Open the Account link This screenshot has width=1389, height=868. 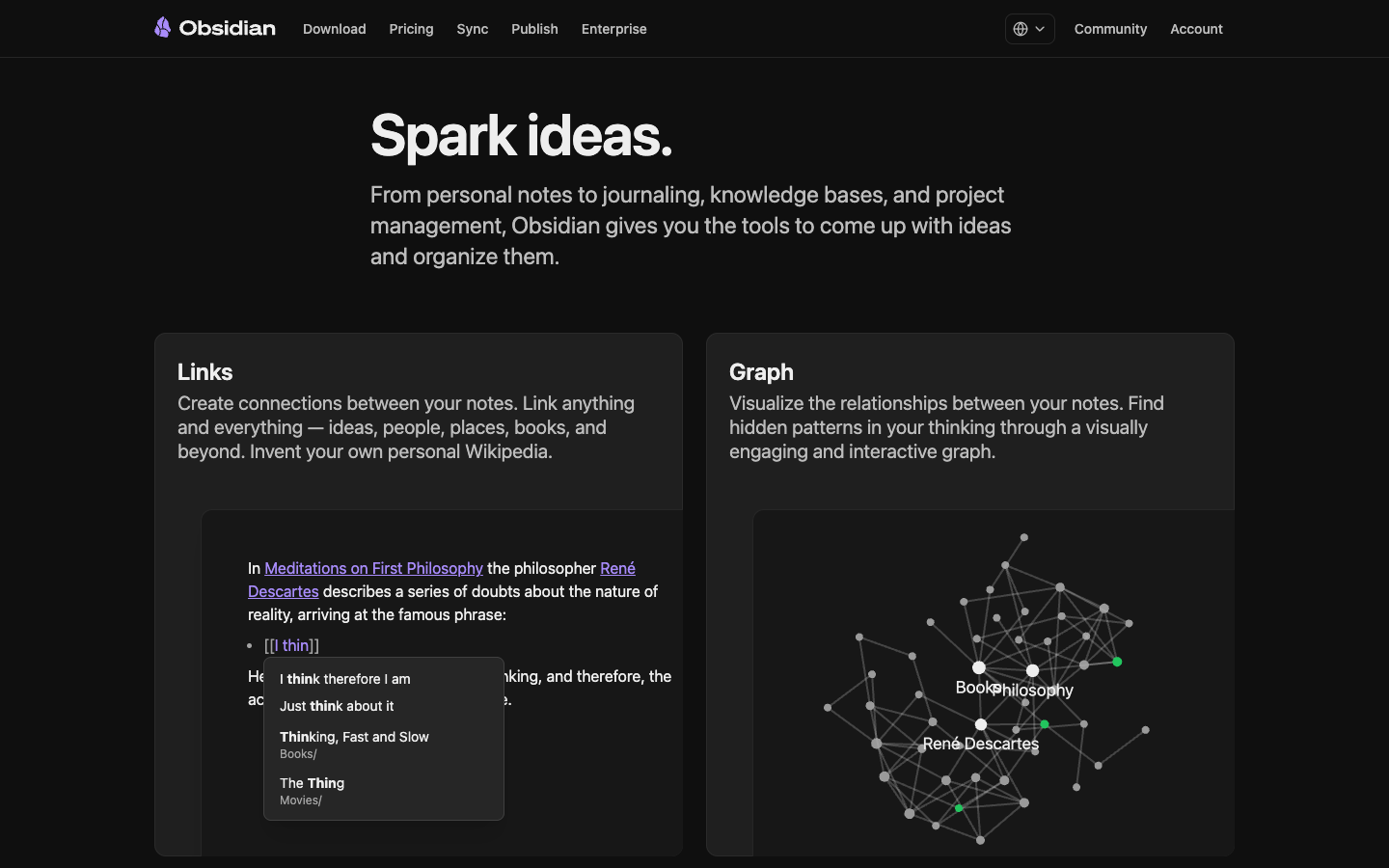[x=1196, y=29]
